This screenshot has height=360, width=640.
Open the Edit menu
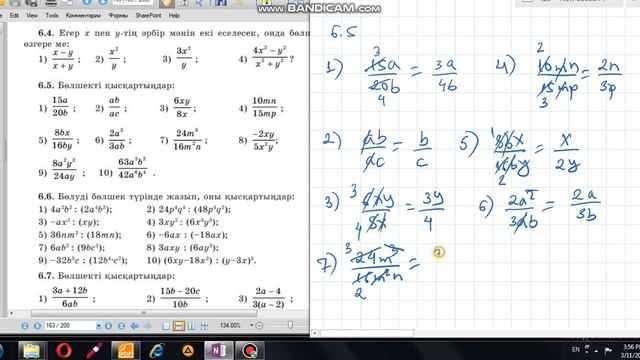(14, 16)
